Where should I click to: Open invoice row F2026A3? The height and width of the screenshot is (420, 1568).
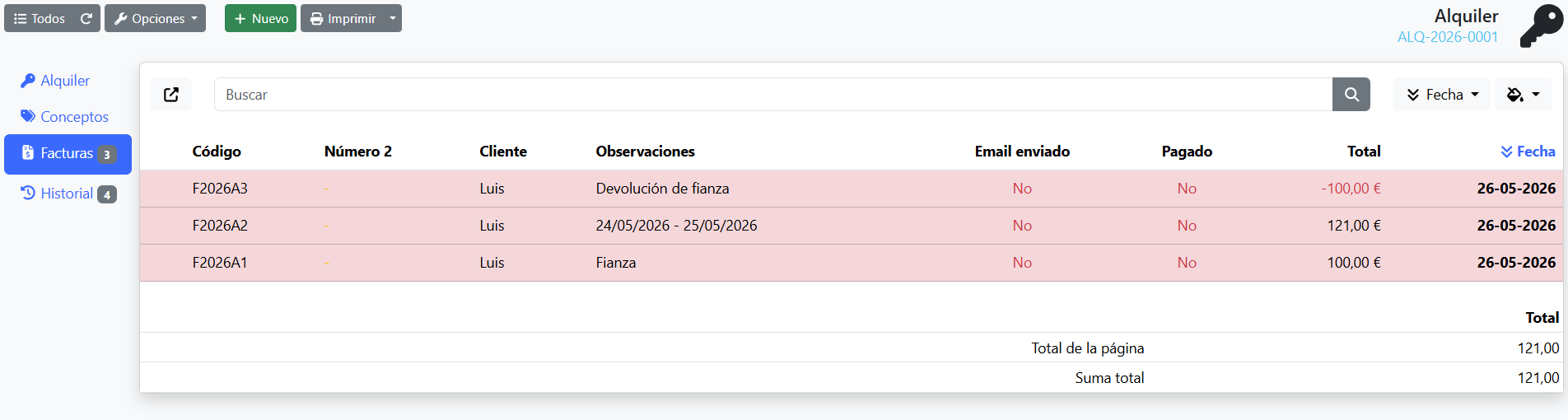[x=853, y=189]
